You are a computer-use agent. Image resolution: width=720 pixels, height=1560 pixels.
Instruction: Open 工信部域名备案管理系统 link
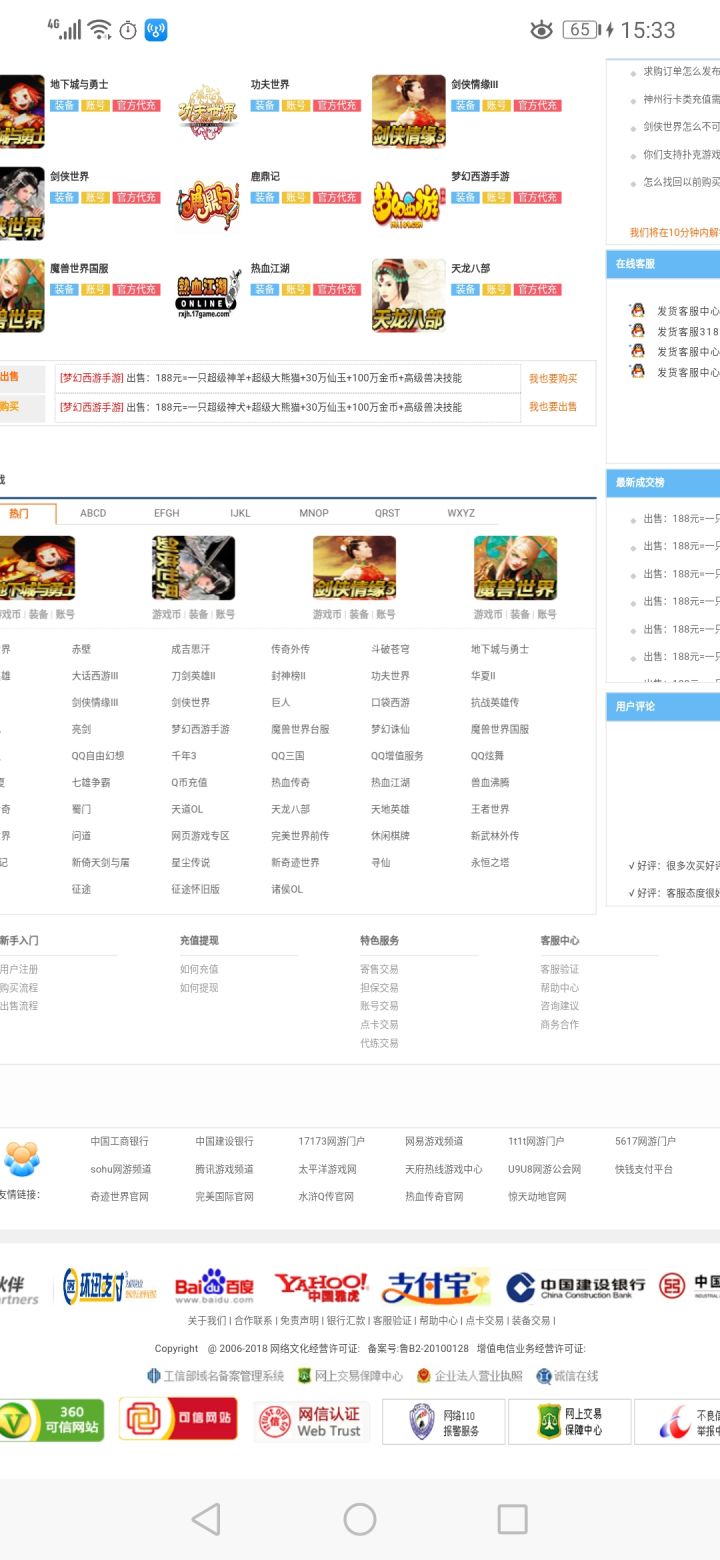[x=216, y=1376]
